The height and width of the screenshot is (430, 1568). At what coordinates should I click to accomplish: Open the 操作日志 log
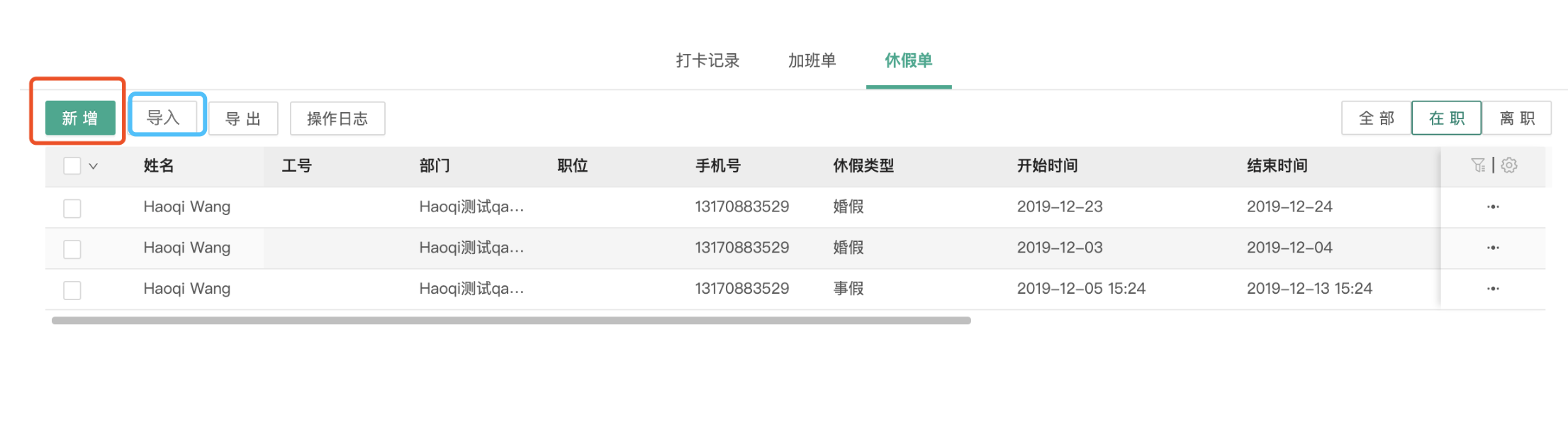click(337, 118)
